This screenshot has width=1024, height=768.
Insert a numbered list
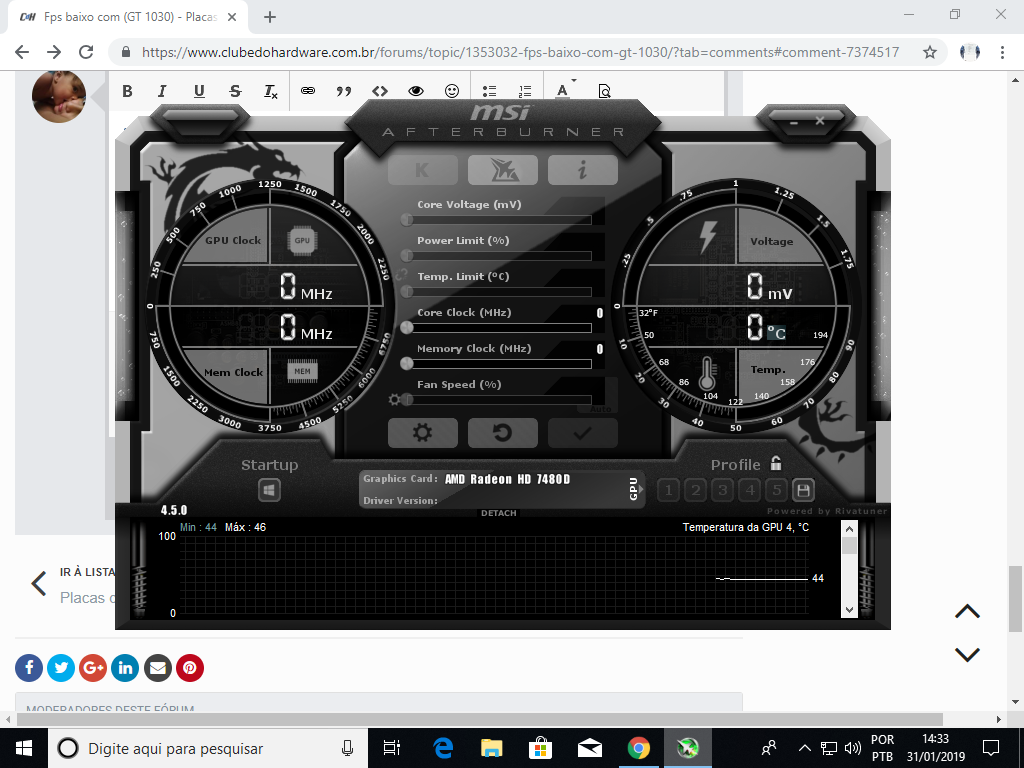pos(525,91)
